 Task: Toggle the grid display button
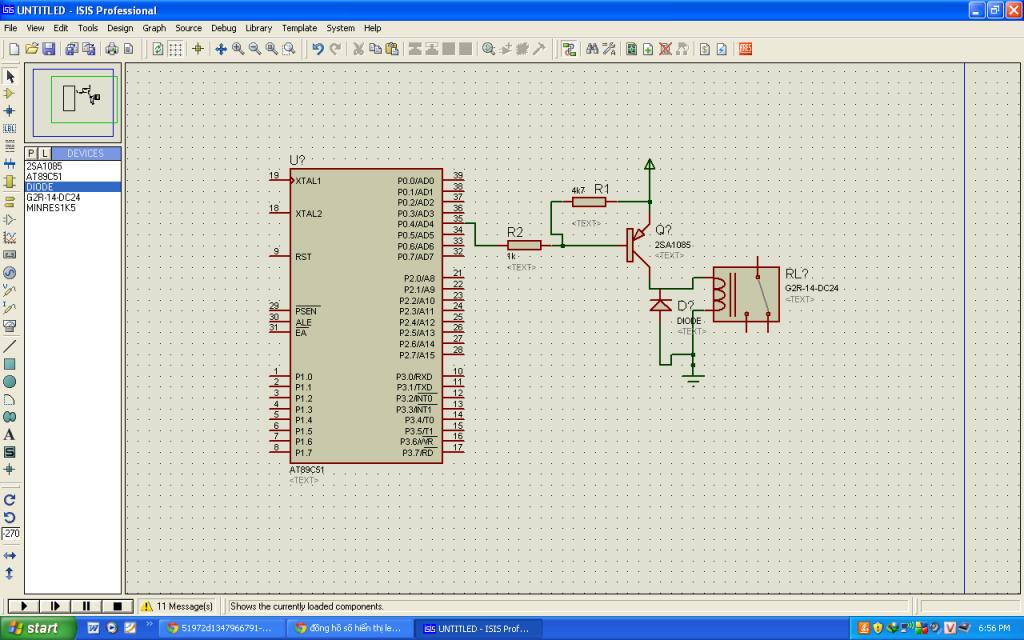pyautogui.click(x=175, y=48)
